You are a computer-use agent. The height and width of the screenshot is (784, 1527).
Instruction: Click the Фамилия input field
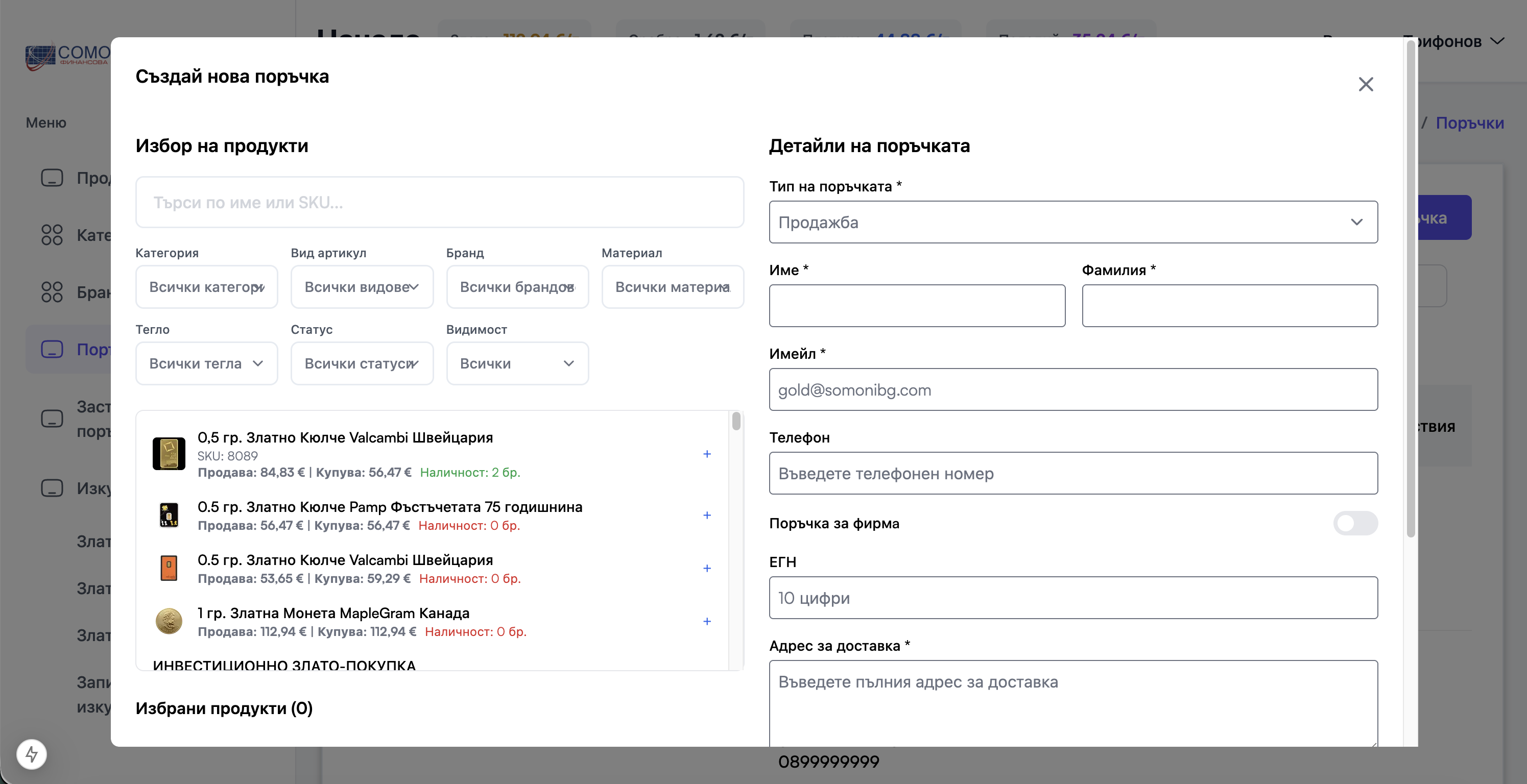[x=1229, y=306]
